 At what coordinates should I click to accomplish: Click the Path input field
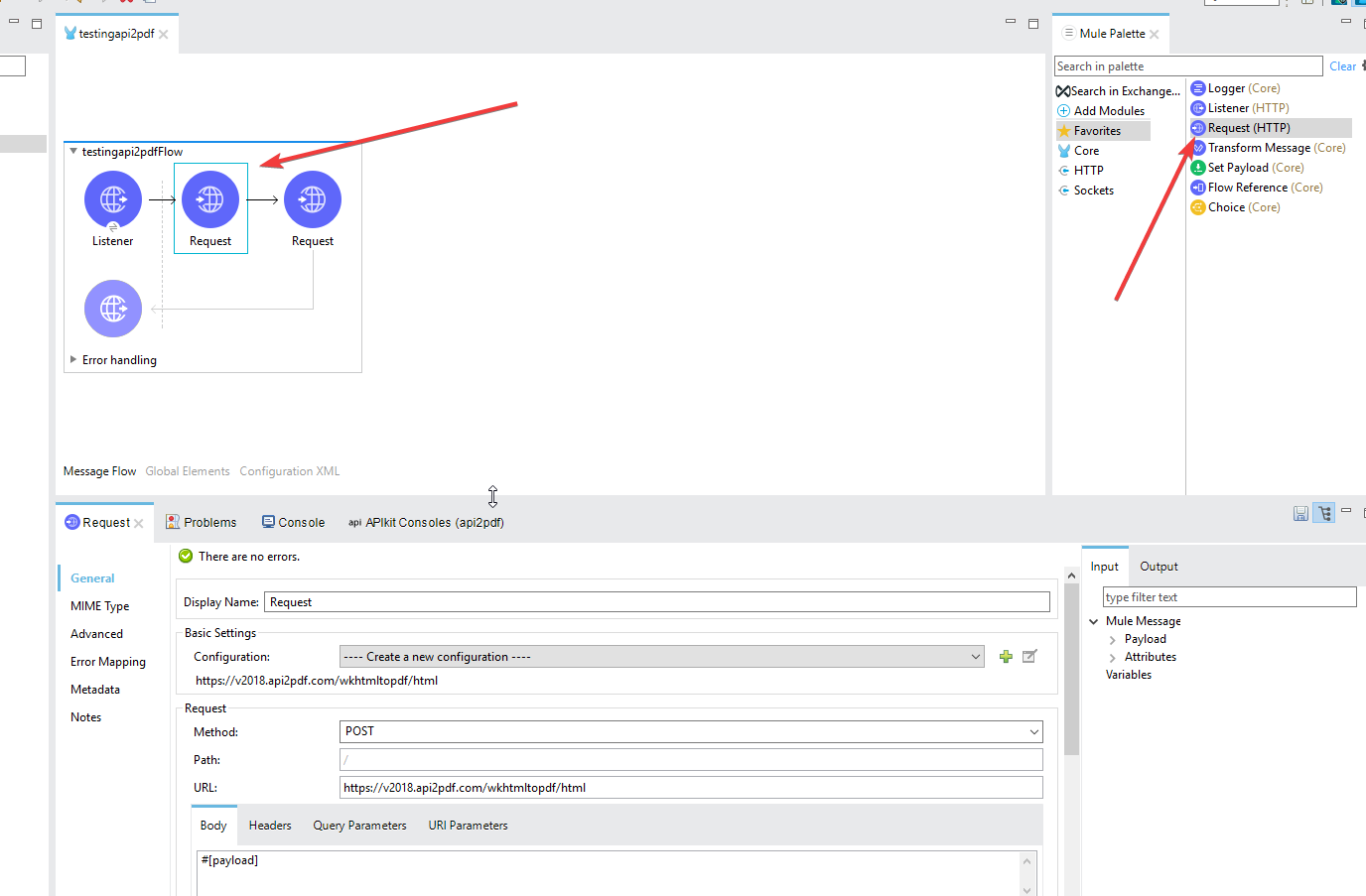click(x=691, y=760)
